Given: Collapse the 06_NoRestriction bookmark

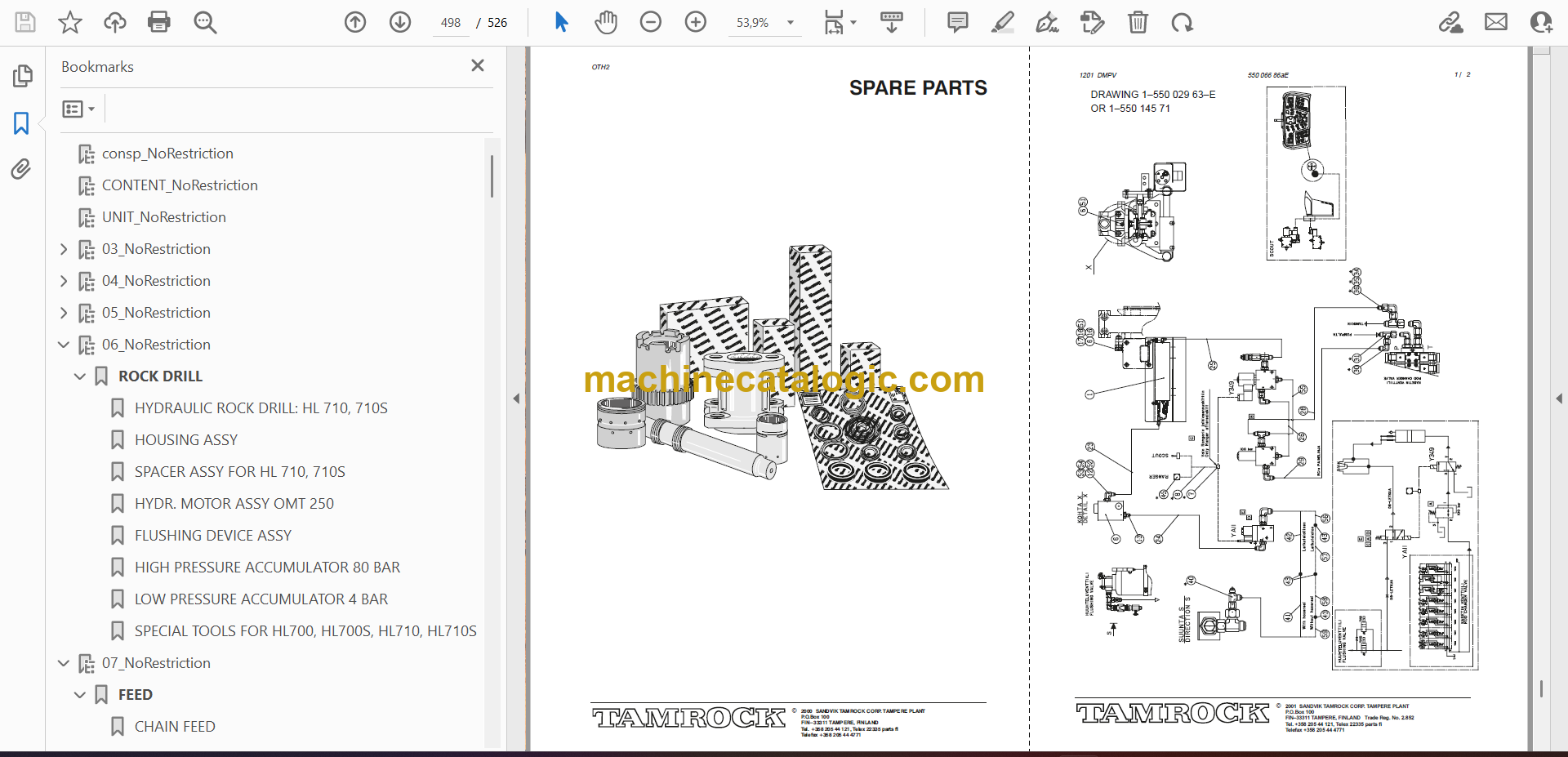Looking at the screenshot, I should 64,345.
